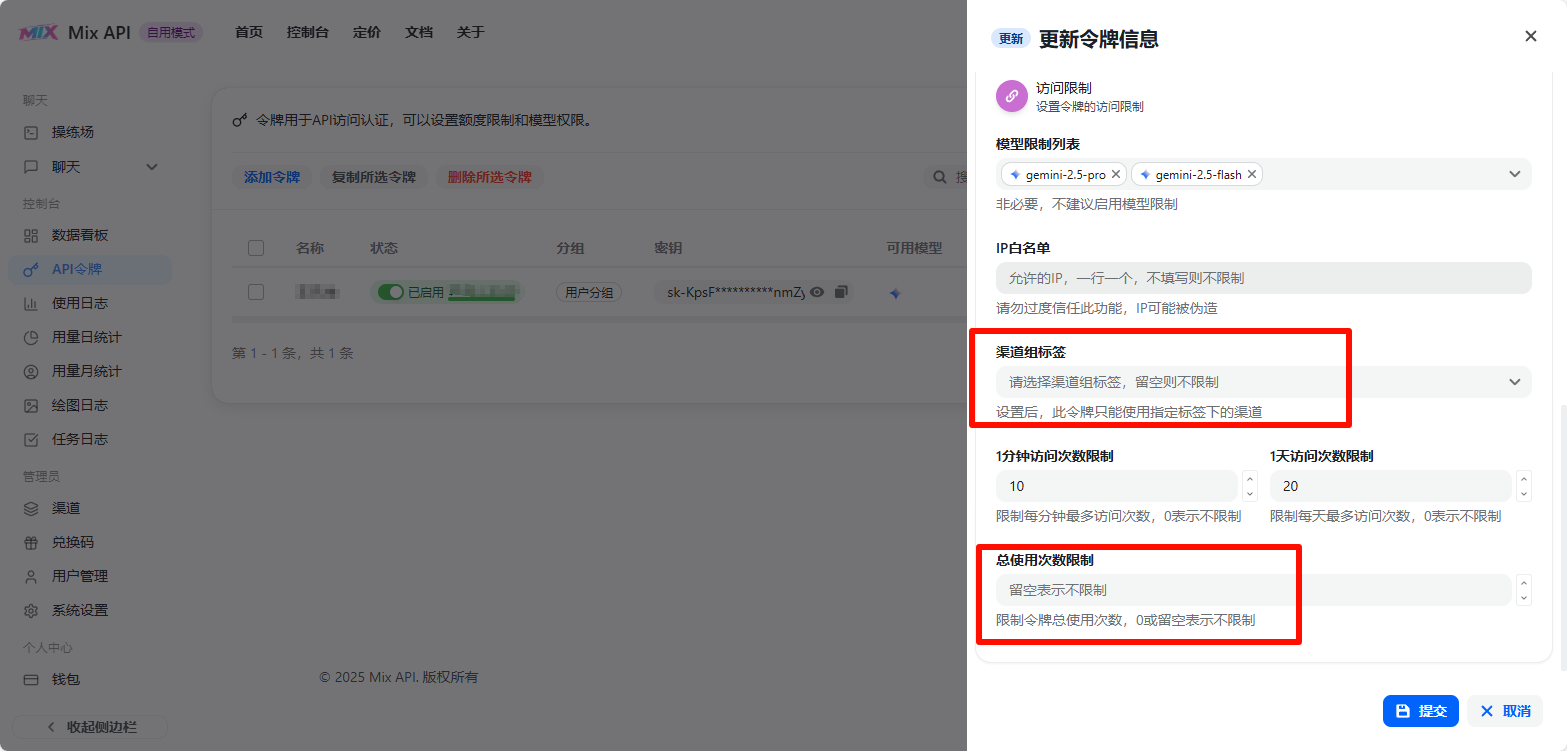Expand the 聊天 sidebar submenu

click(152, 167)
